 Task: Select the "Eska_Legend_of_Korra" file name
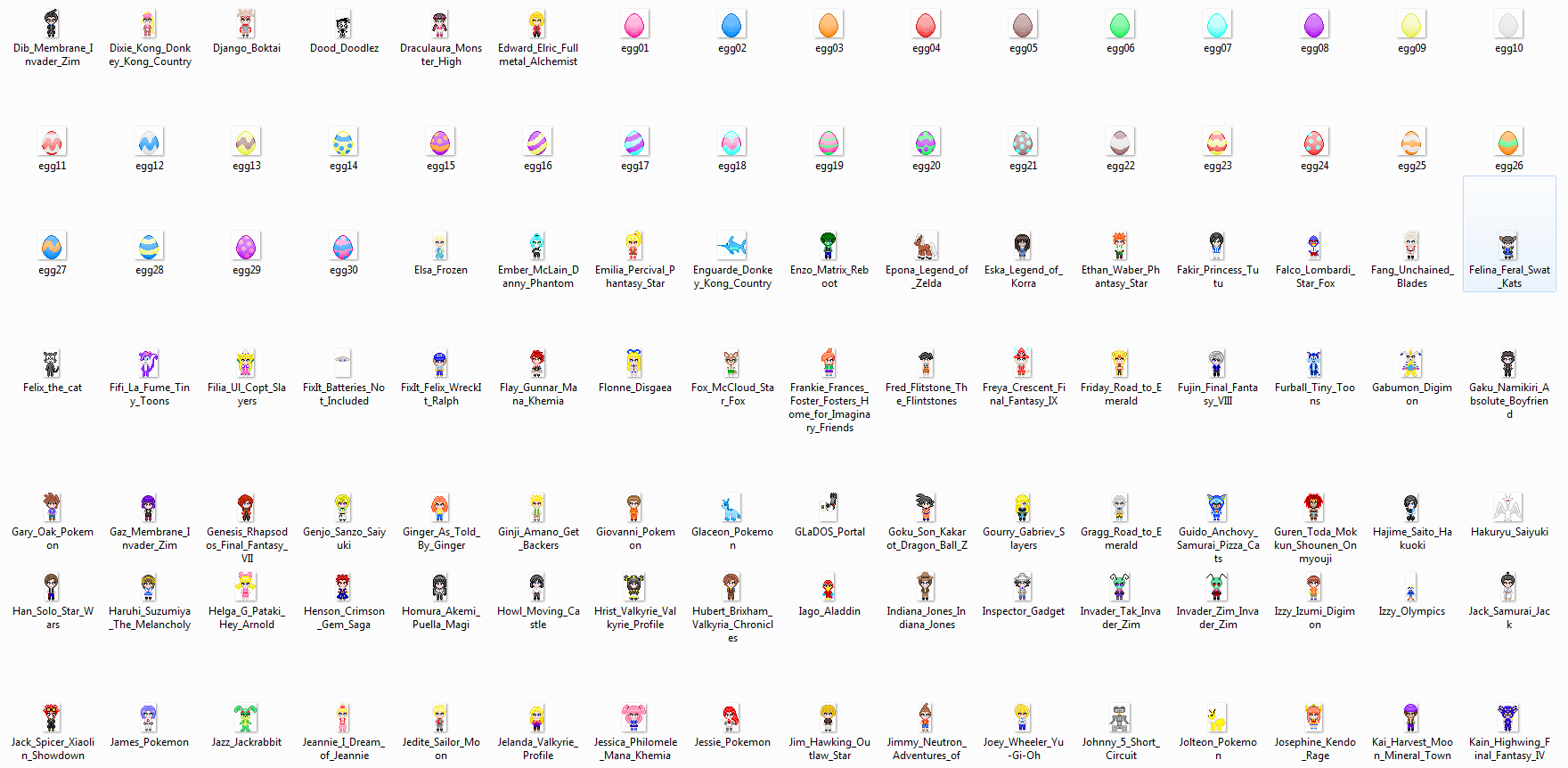pyautogui.click(x=1023, y=276)
